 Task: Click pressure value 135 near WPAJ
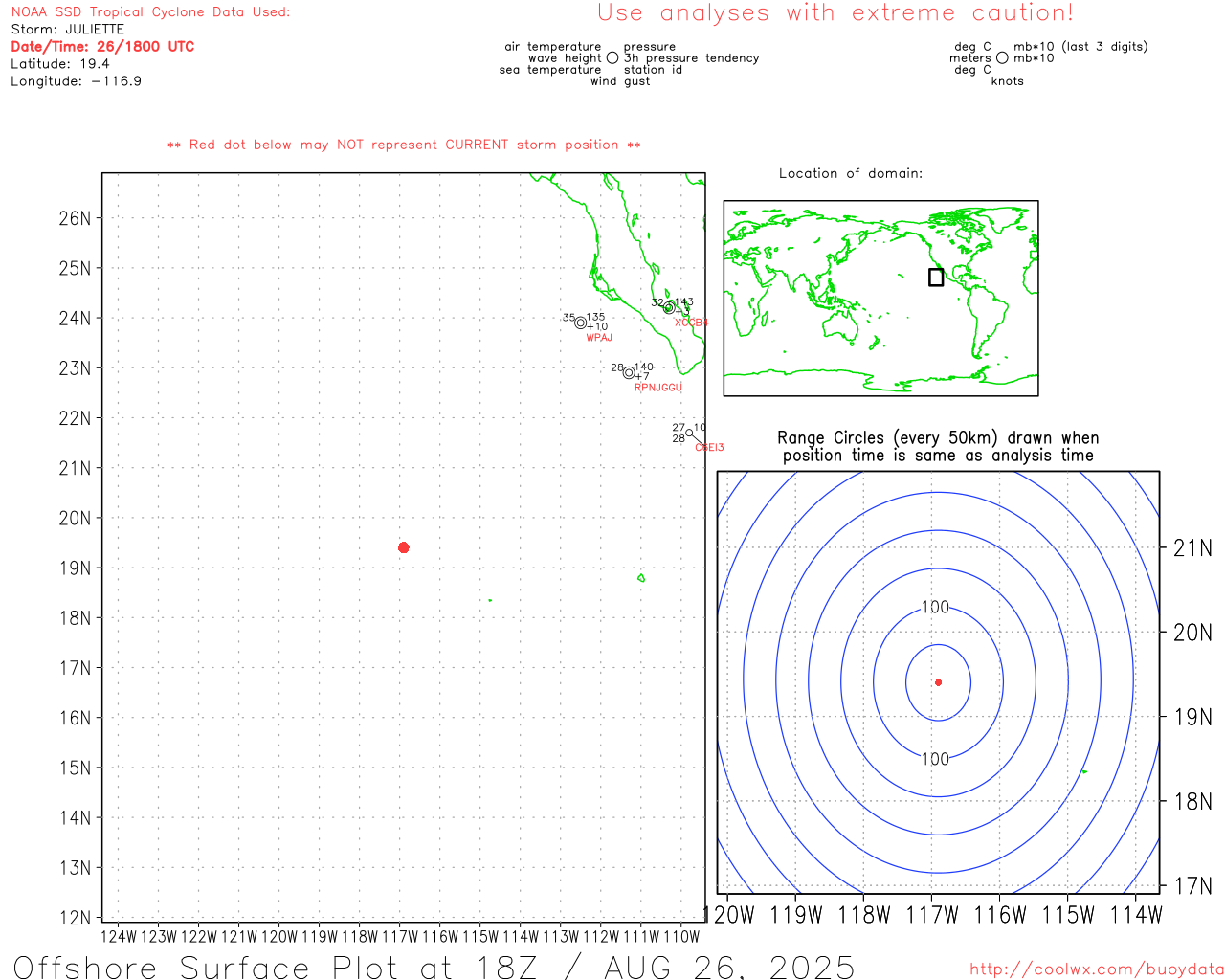click(x=595, y=317)
